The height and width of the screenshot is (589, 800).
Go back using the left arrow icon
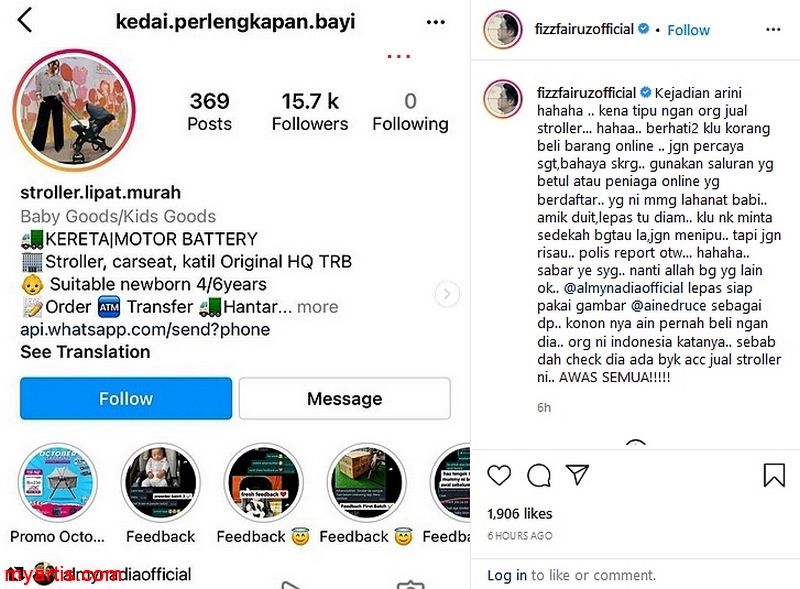24,20
